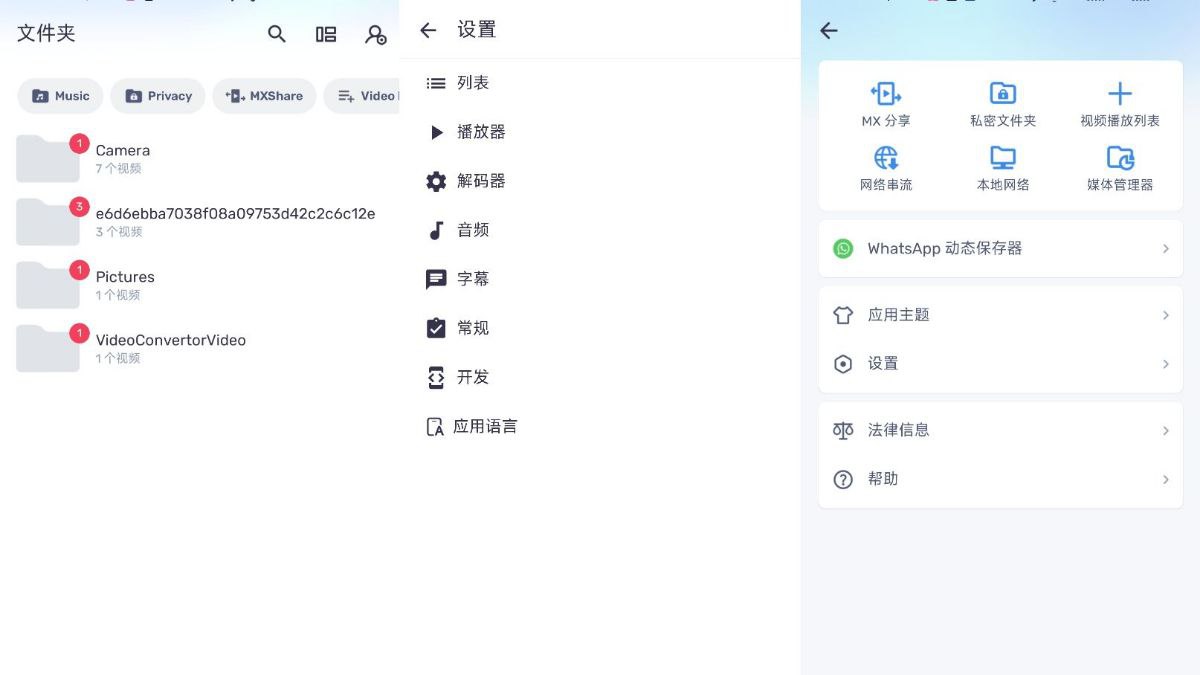1200x675 pixels.
Task: Open the profile icon in folders screen
Action: point(375,35)
